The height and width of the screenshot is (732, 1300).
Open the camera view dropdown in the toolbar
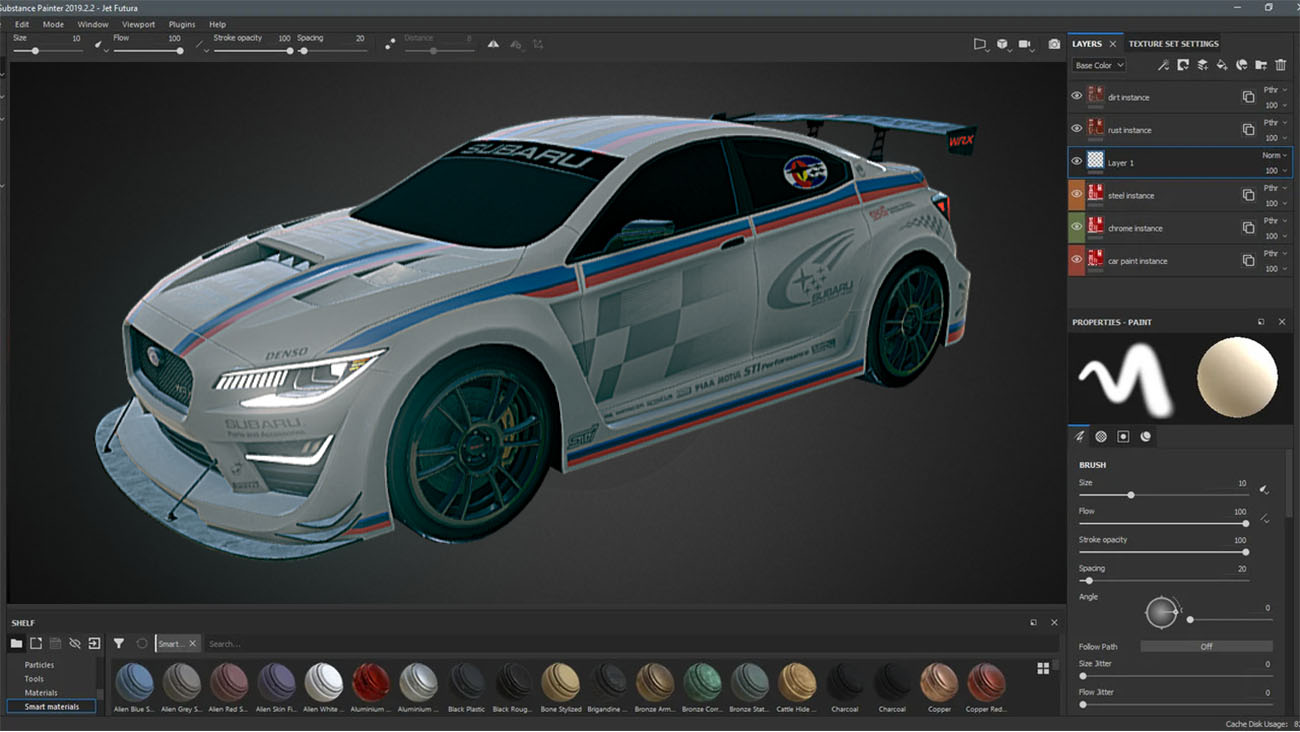click(x=1026, y=44)
